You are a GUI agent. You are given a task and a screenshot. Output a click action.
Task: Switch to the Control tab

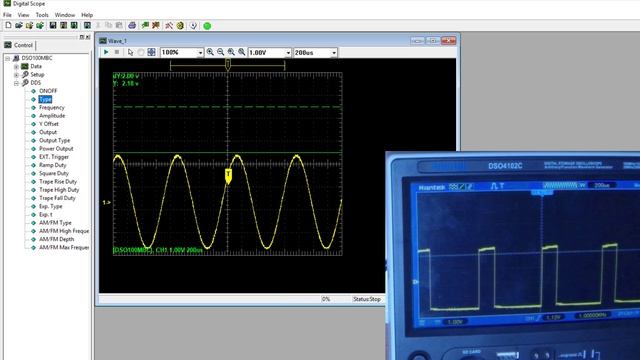point(19,45)
